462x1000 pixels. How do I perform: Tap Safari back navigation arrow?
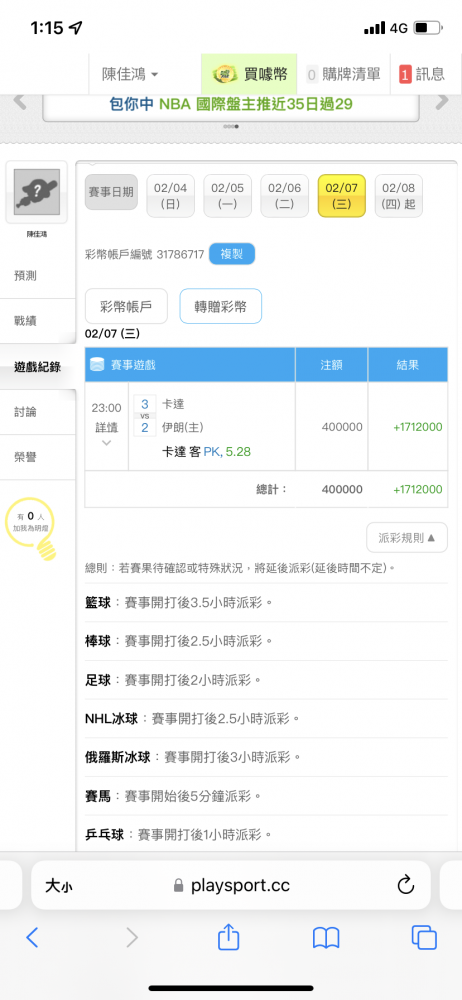[32, 937]
